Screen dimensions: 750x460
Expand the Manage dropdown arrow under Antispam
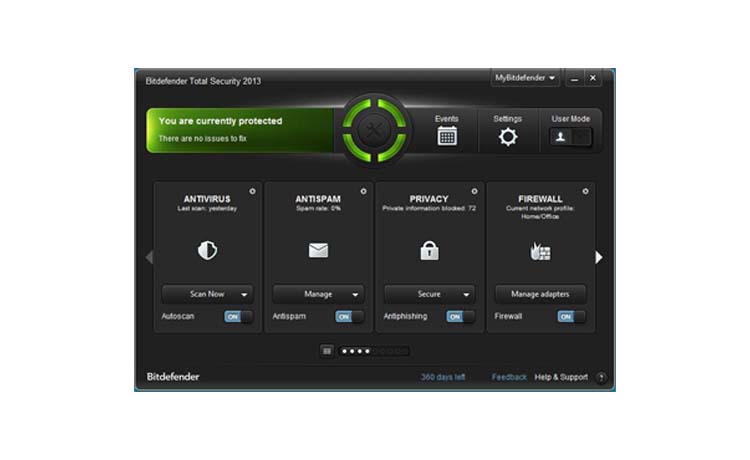(355, 295)
